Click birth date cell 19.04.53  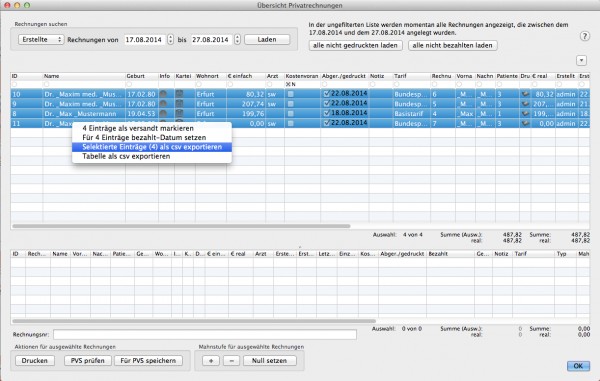point(142,114)
